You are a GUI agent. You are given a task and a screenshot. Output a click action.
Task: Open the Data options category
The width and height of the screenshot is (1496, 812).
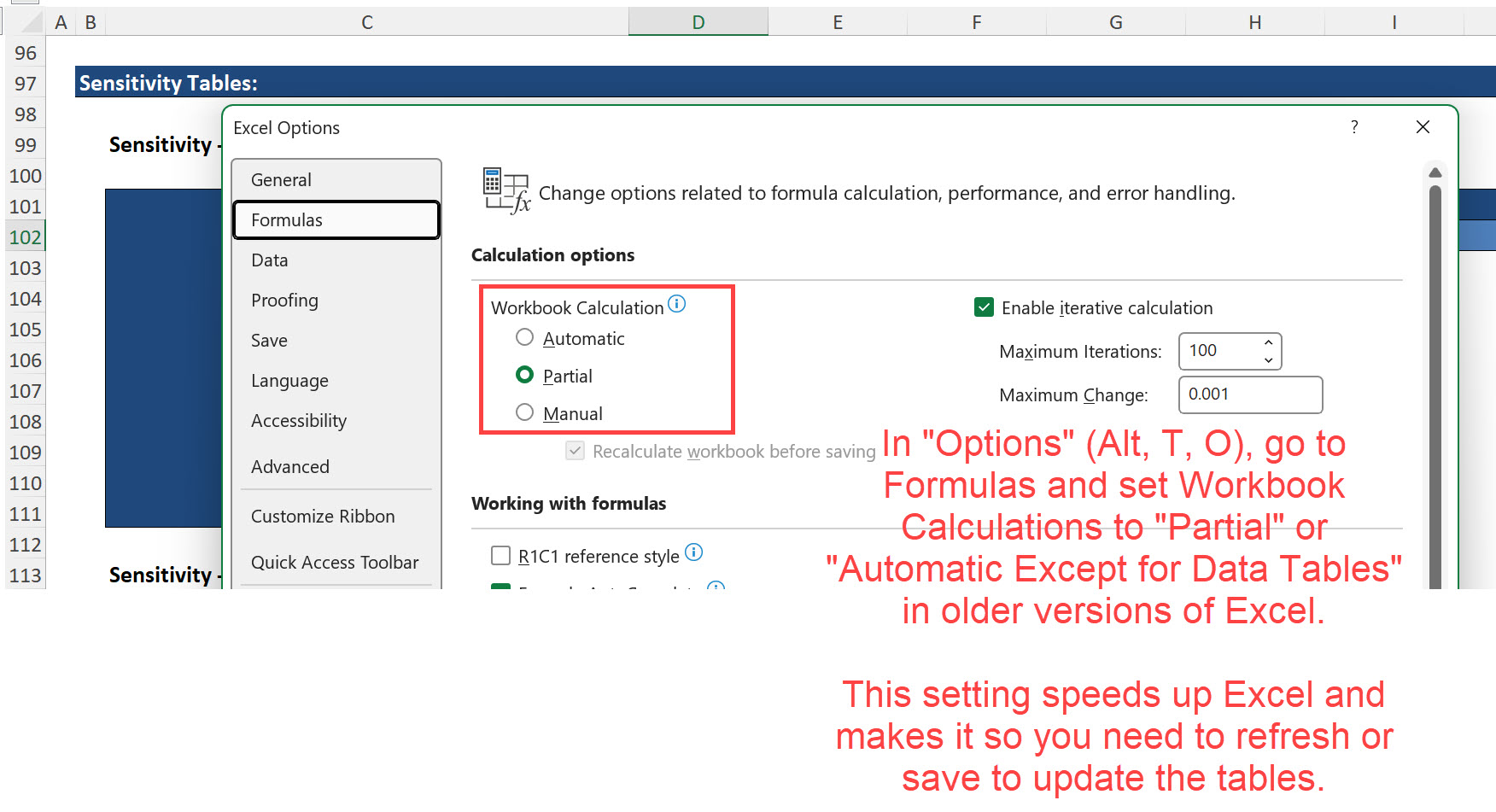(x=336, y=260)
